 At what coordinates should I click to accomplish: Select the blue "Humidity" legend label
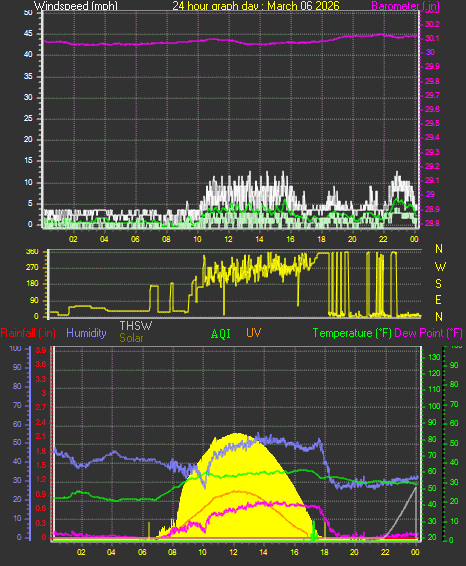click(86, 333)
